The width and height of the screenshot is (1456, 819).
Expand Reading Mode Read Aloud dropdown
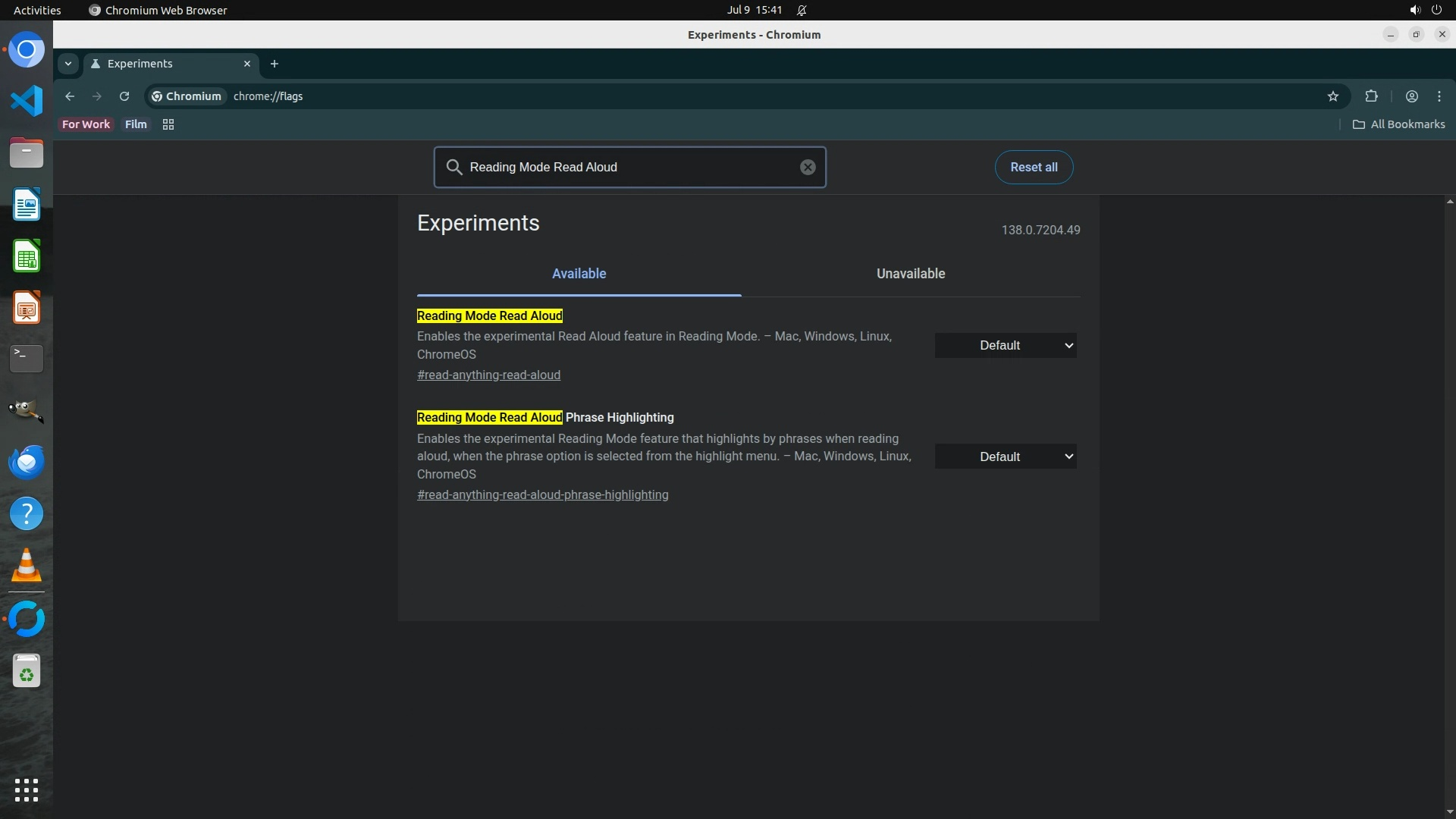point(1005,346)
